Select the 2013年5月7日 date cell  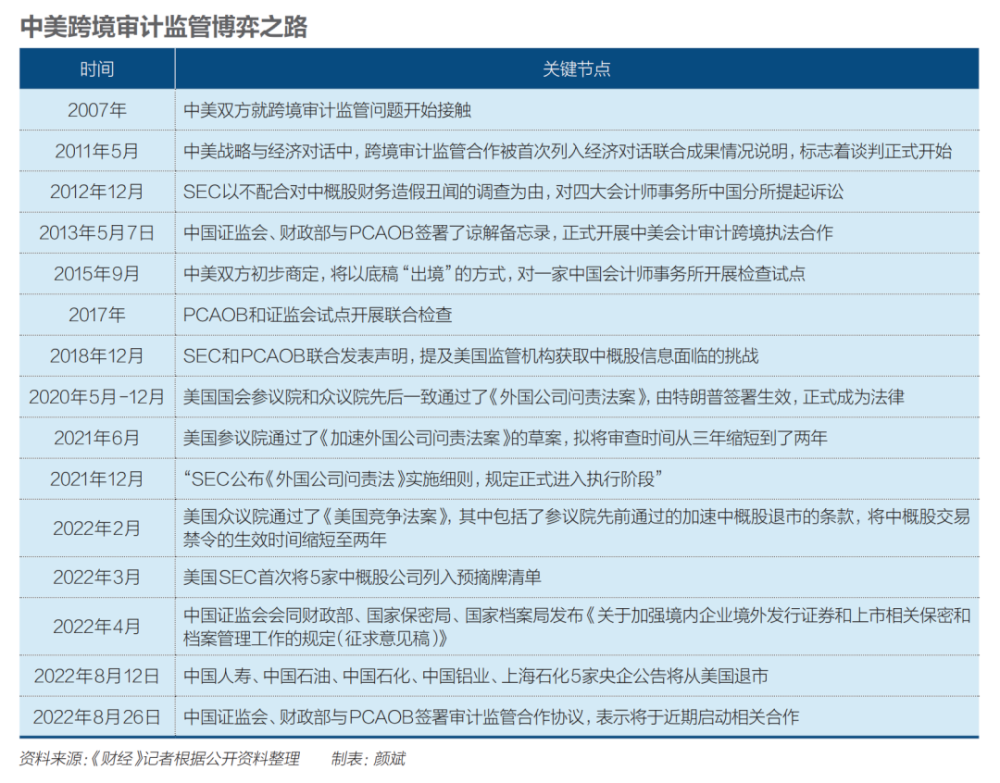tap(97, 232)
